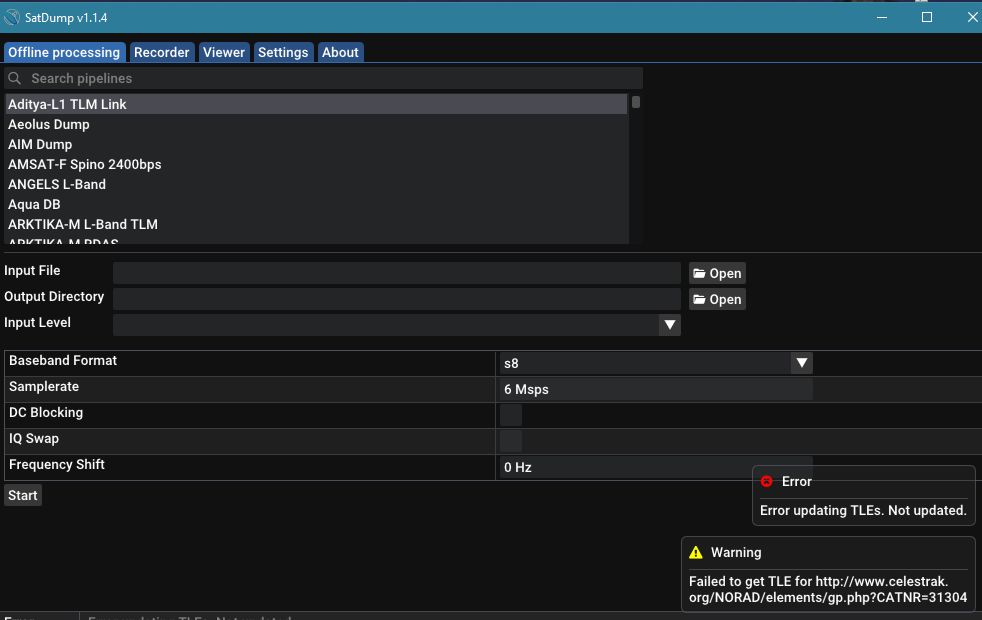Go to the Viewer tab

point(224,53)
